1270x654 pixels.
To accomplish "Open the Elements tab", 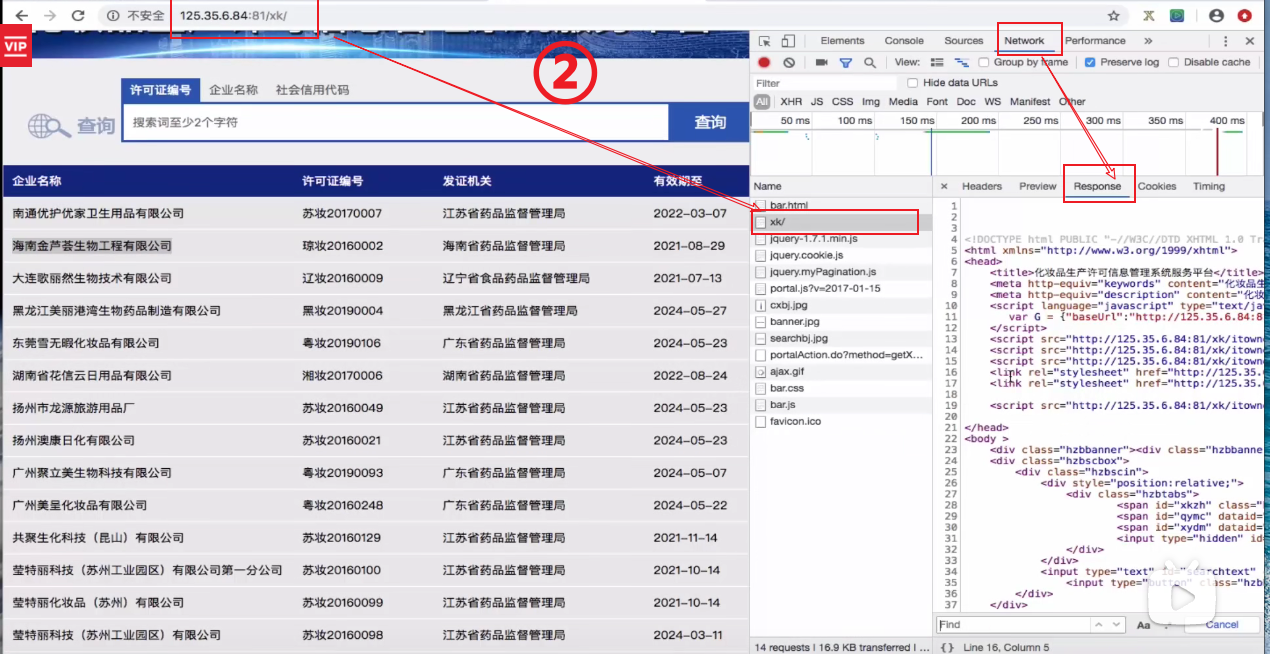I will point(842,41).
